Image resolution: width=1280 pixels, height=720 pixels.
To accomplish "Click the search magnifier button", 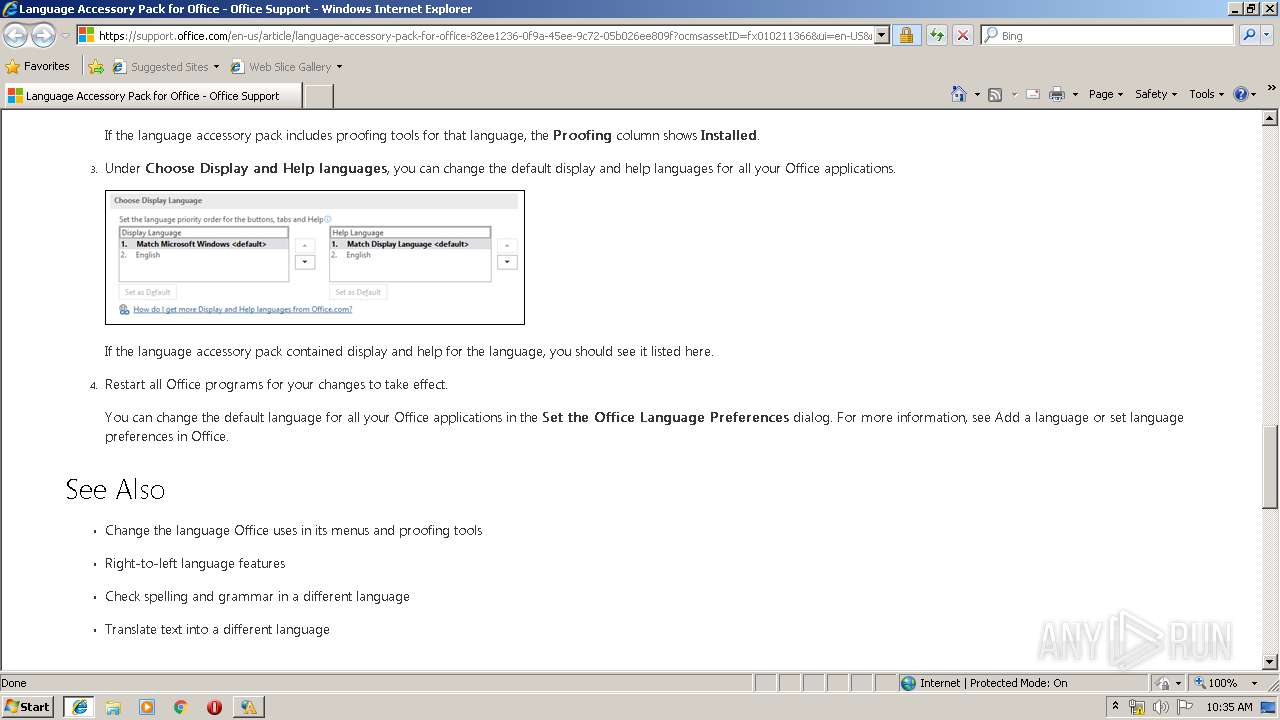I will (1248, 36).
